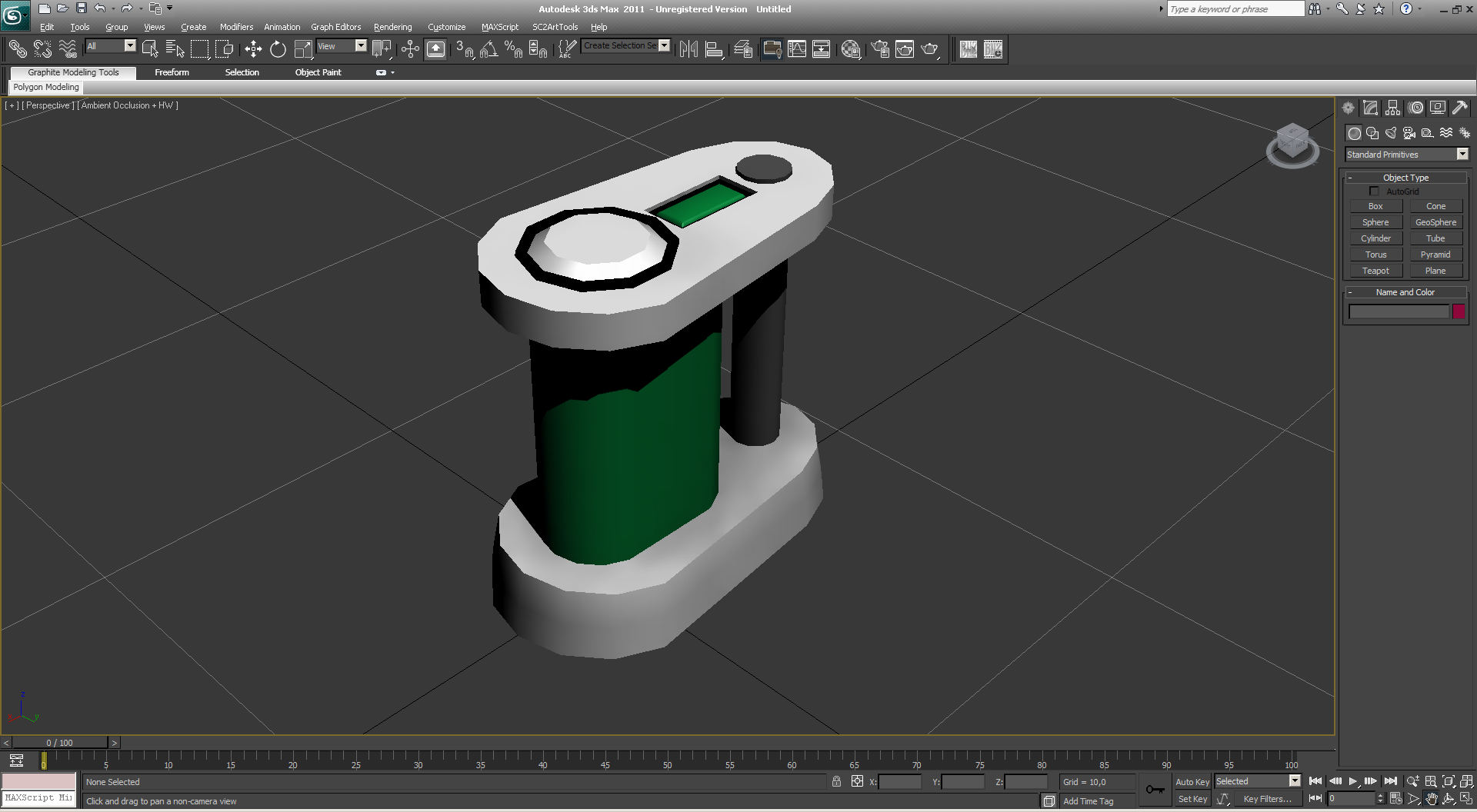
Task: Select the Move tool in the toolbar
Action: pos(253,49)
